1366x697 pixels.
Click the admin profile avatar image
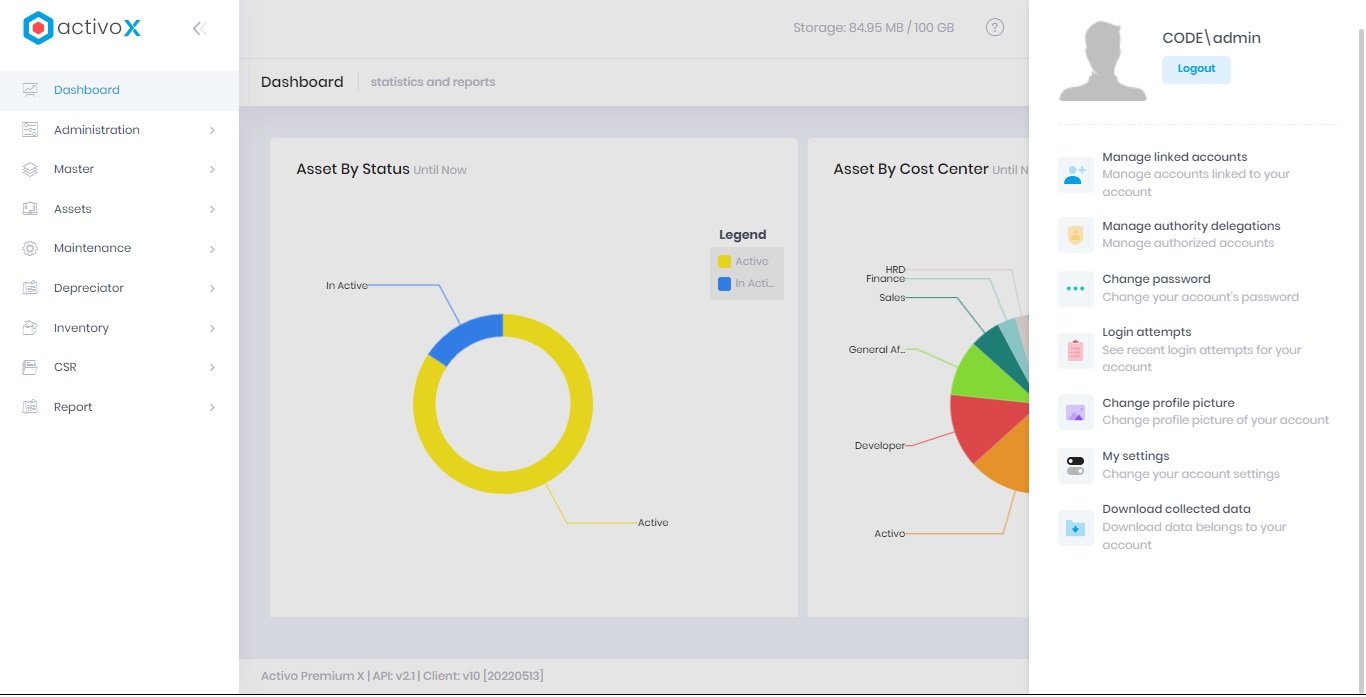point(1102,60)
